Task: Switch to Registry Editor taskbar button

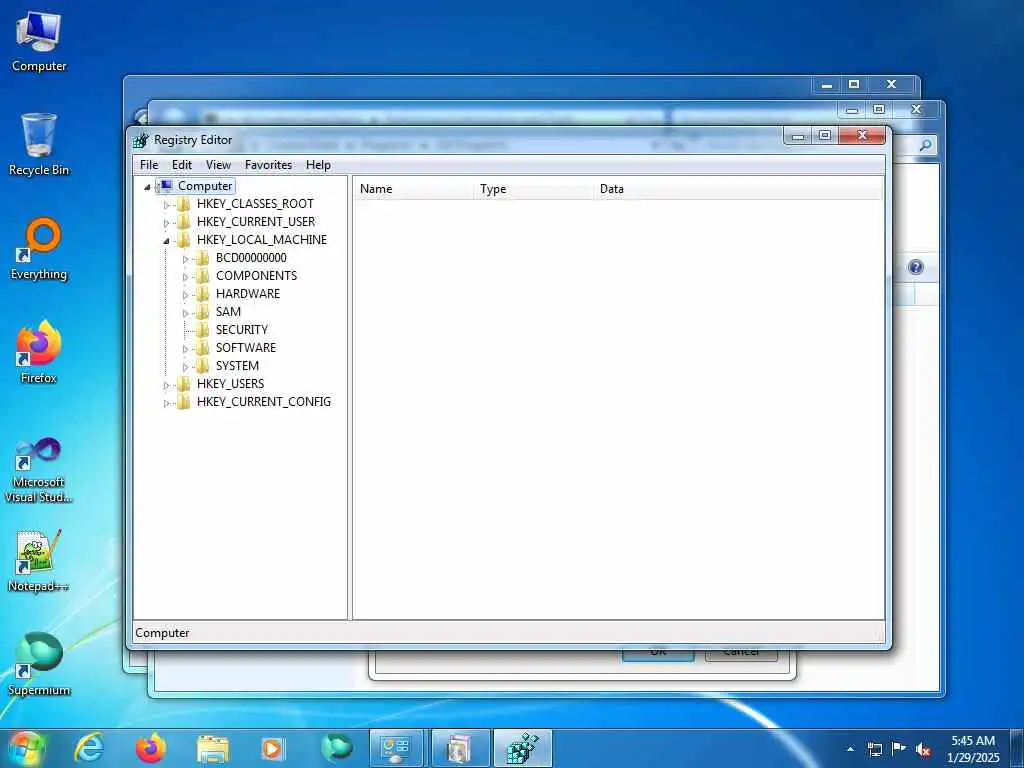Action: pos(522,748)
